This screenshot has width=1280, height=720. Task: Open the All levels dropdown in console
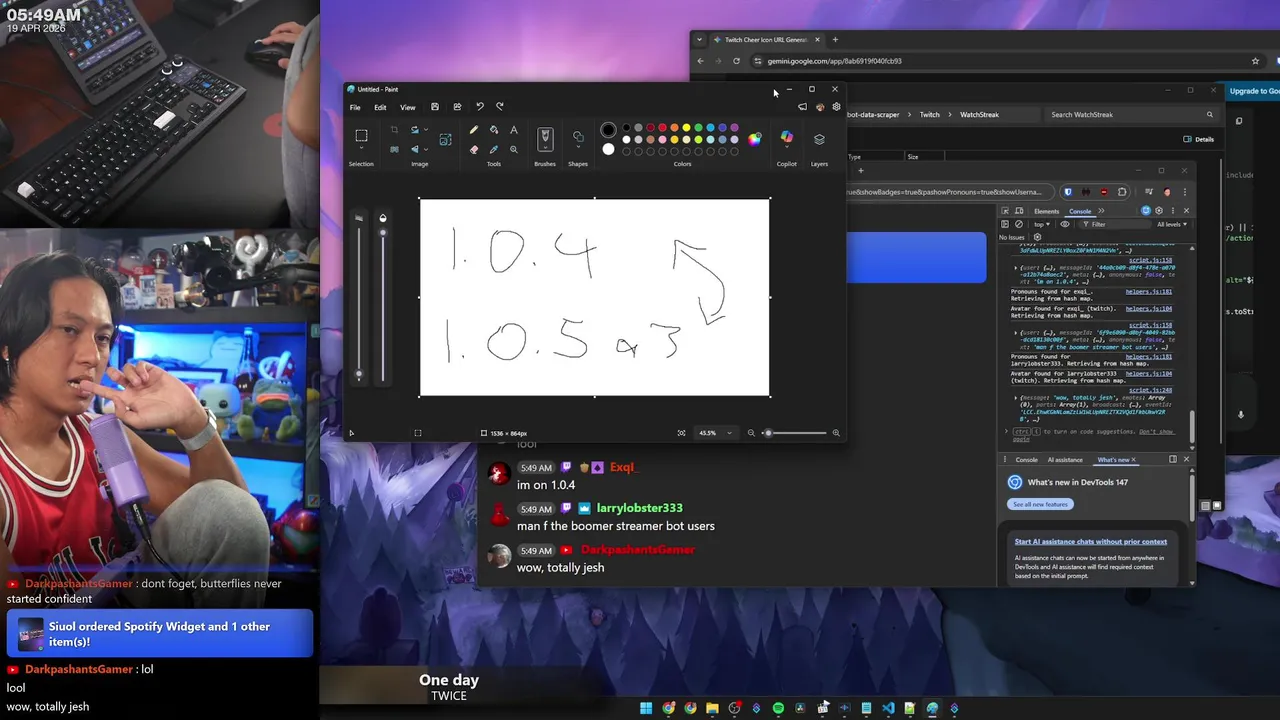tap(1170, 224)
